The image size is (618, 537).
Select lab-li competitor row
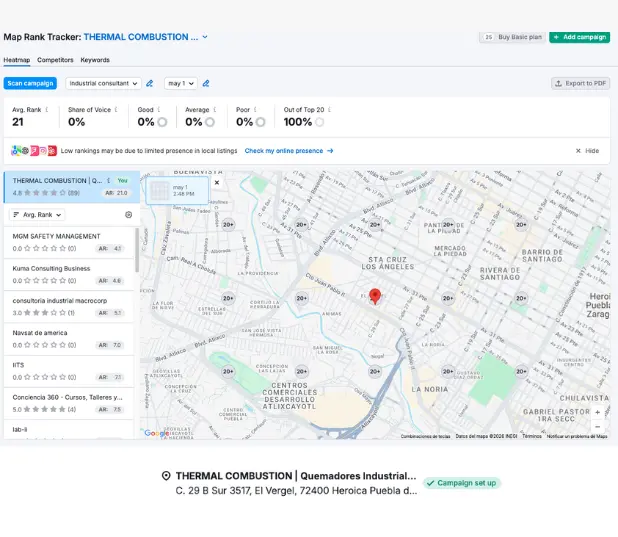pyautogui.click(x=69, y=430)
